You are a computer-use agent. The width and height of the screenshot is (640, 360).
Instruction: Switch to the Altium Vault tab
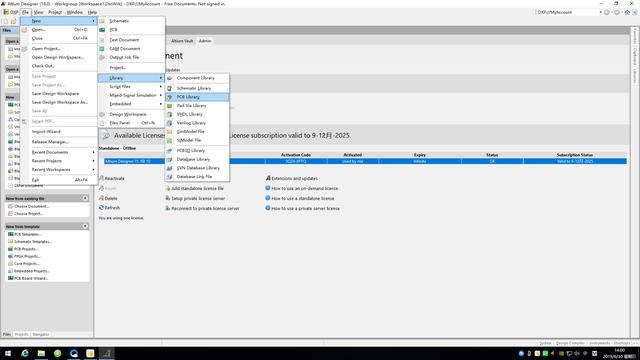coord(182,41)
